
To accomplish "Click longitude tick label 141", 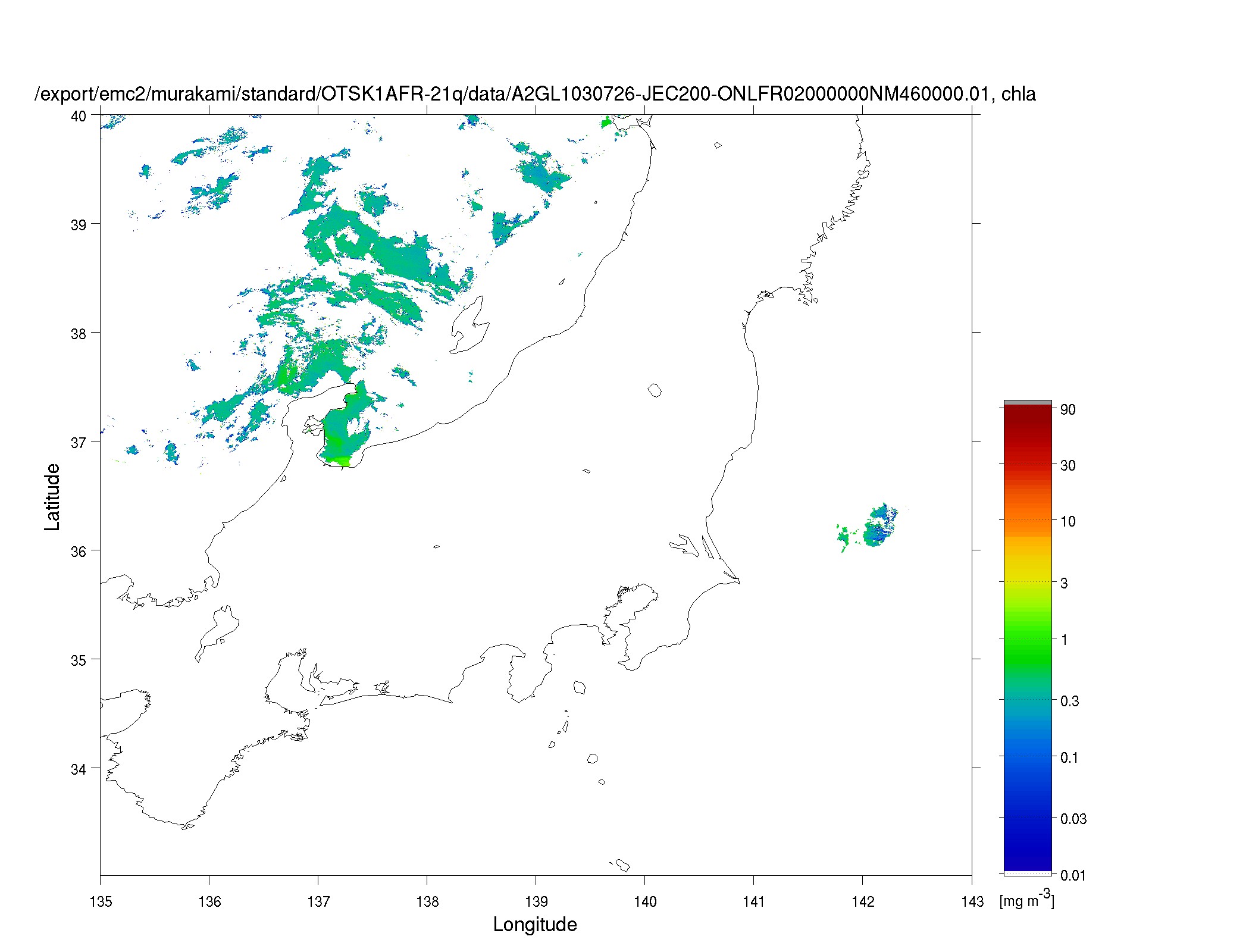I will click(754, 902).
